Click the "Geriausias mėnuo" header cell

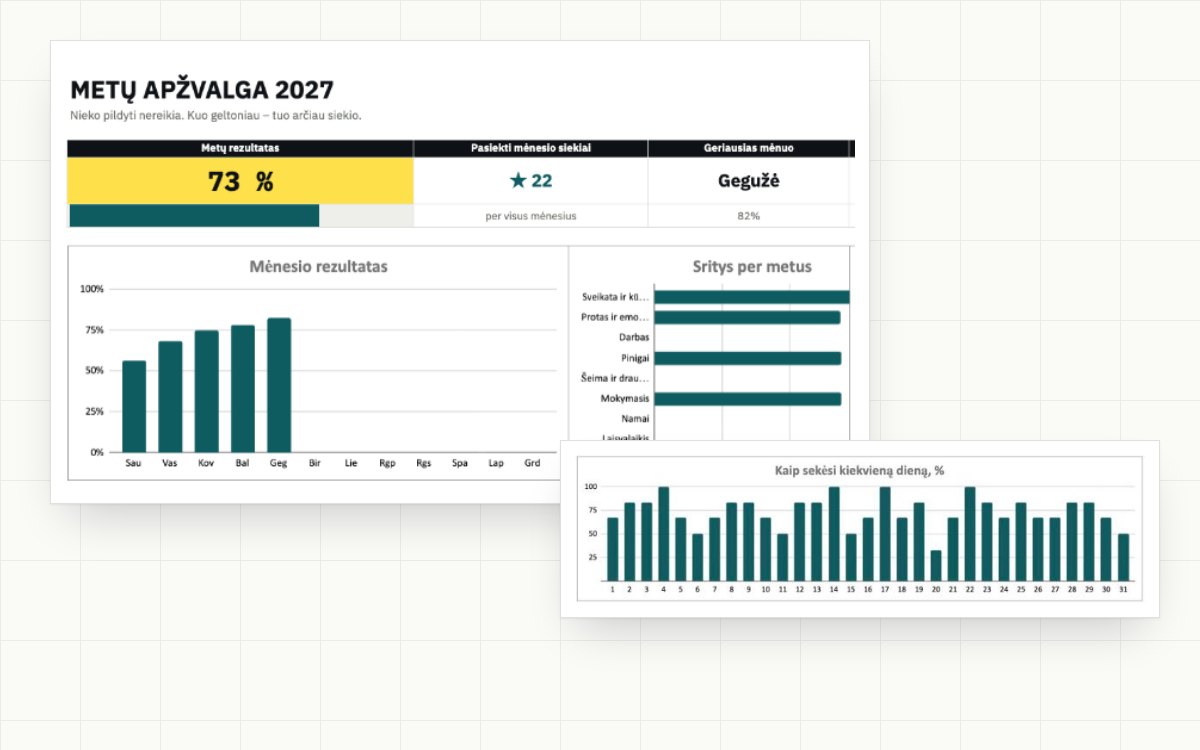pyautogui.click(x=748, y=148)
